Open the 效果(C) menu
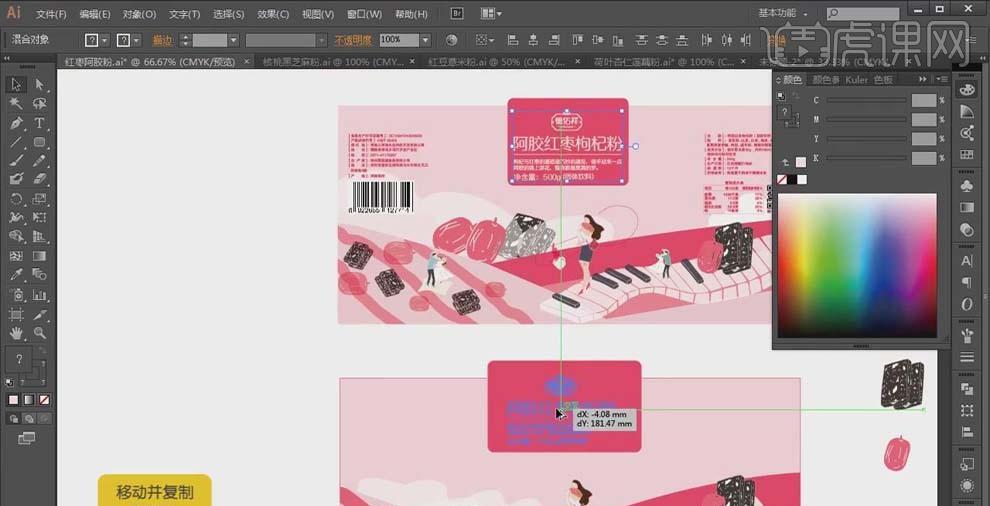 point(273,14)
